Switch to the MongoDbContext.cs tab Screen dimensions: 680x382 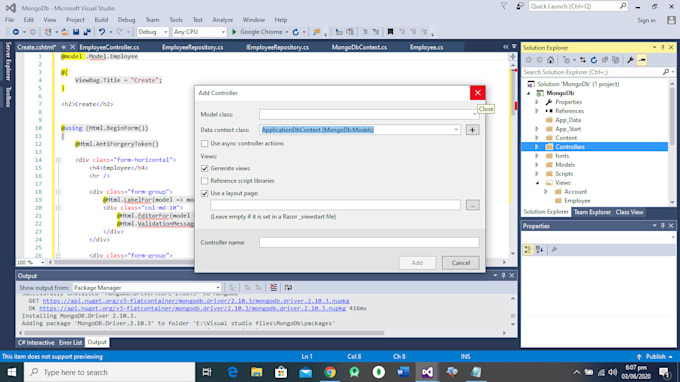pyautogui.click(x=359, y=47)
